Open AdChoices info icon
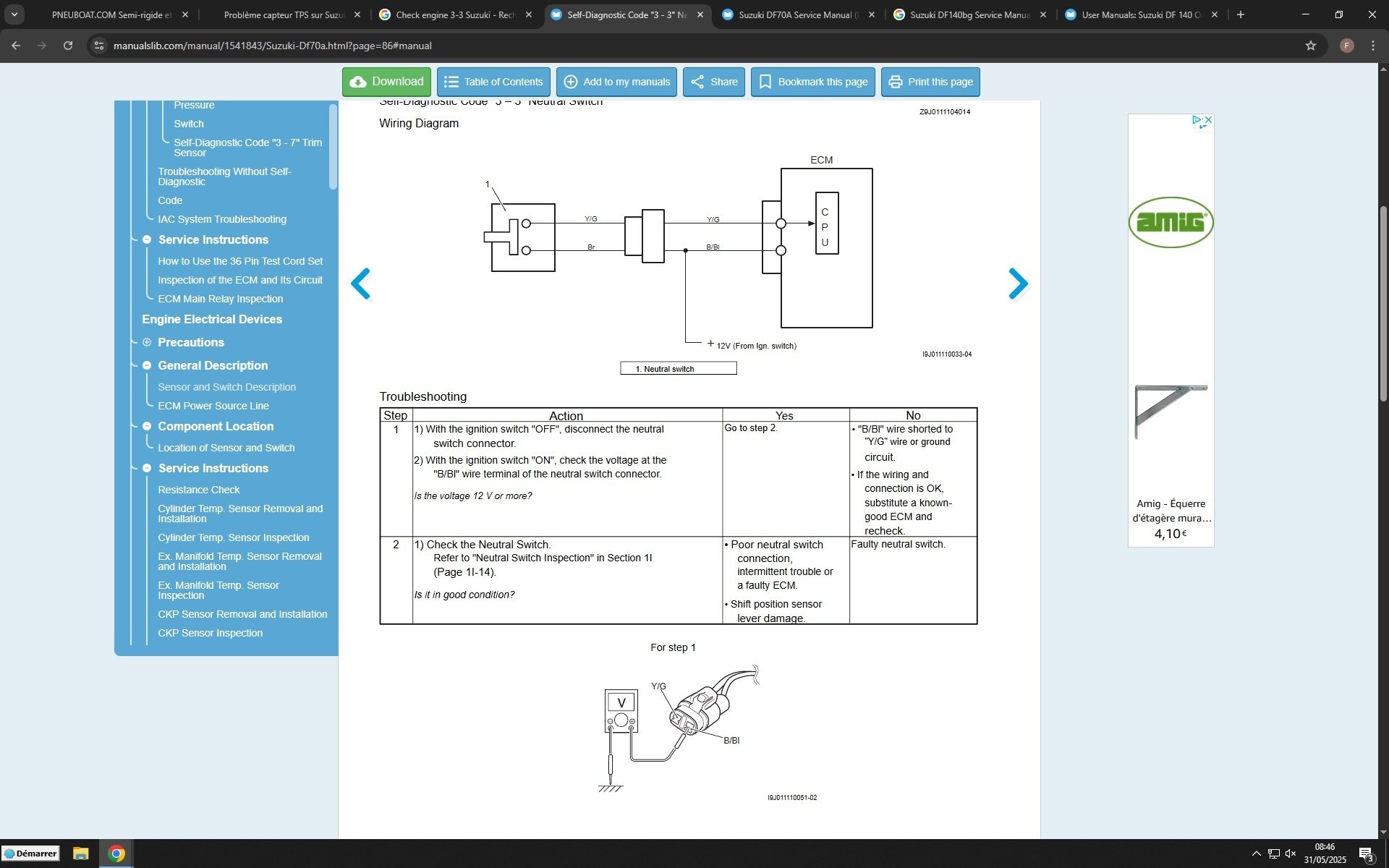This screenshot has height=868, width=1389. [x=1197, y=119]
